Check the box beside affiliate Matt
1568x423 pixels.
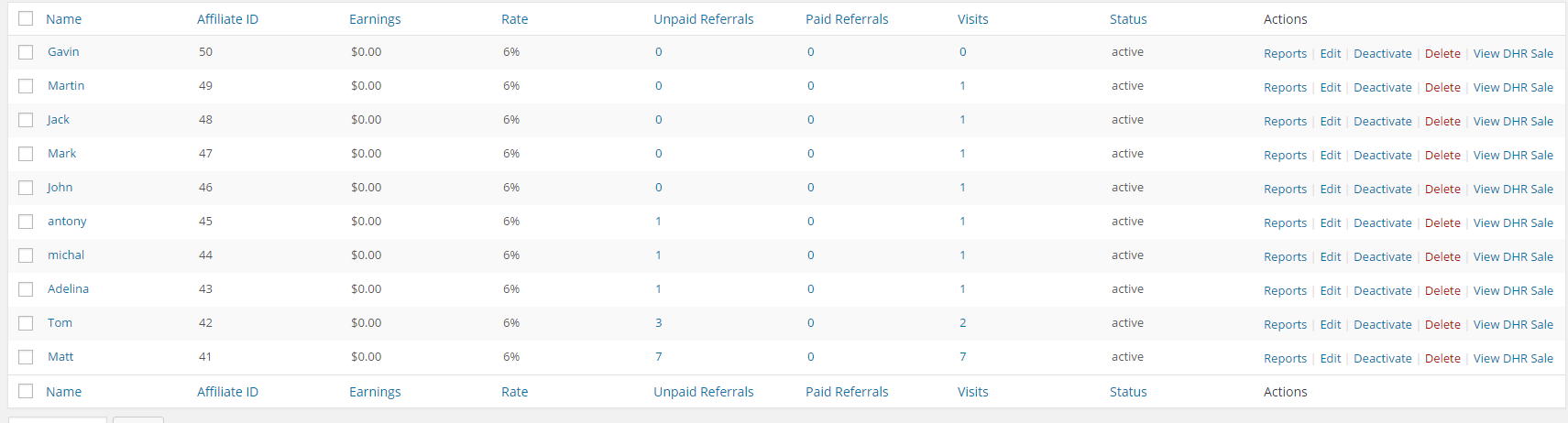click(x=26, y=357)
